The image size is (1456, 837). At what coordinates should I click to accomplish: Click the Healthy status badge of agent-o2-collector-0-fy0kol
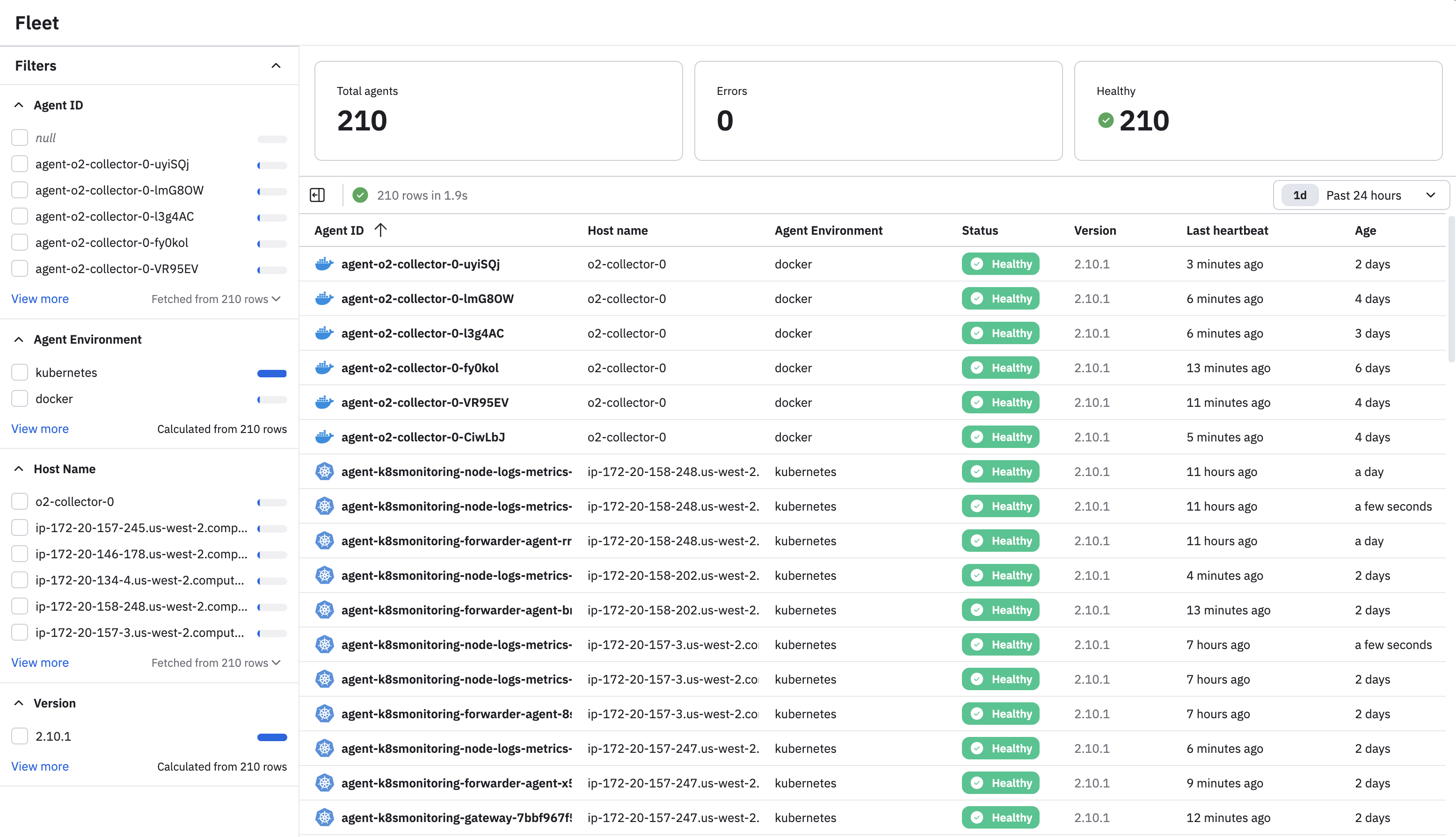point(1000,368)
